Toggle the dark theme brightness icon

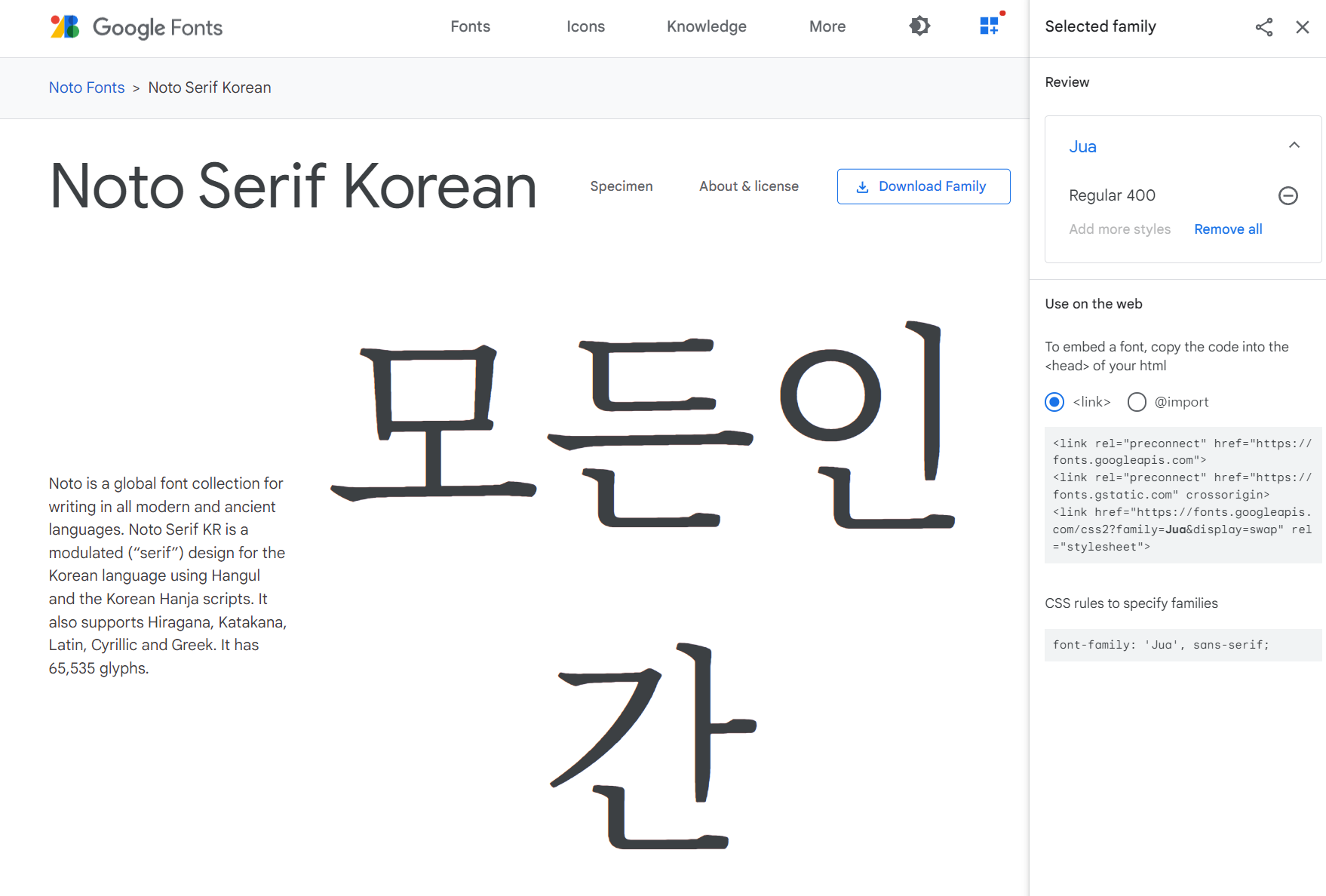pyautogui.click(x=919, y=26)
